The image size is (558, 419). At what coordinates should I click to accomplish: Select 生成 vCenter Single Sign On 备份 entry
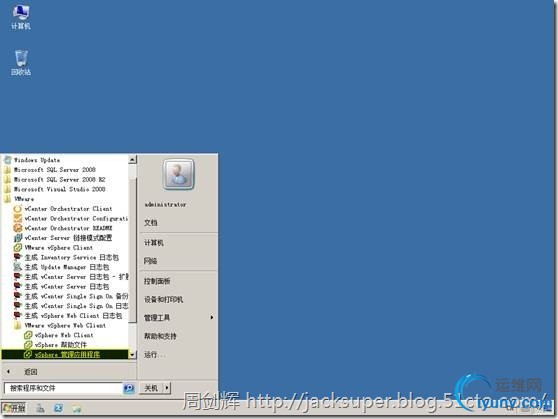coord(77,296)
